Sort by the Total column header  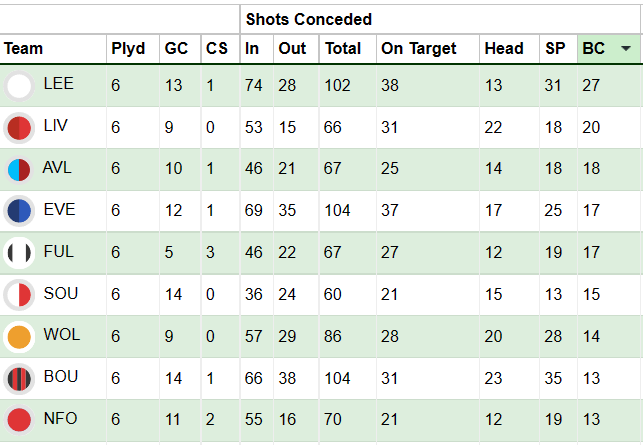point(342,48)
